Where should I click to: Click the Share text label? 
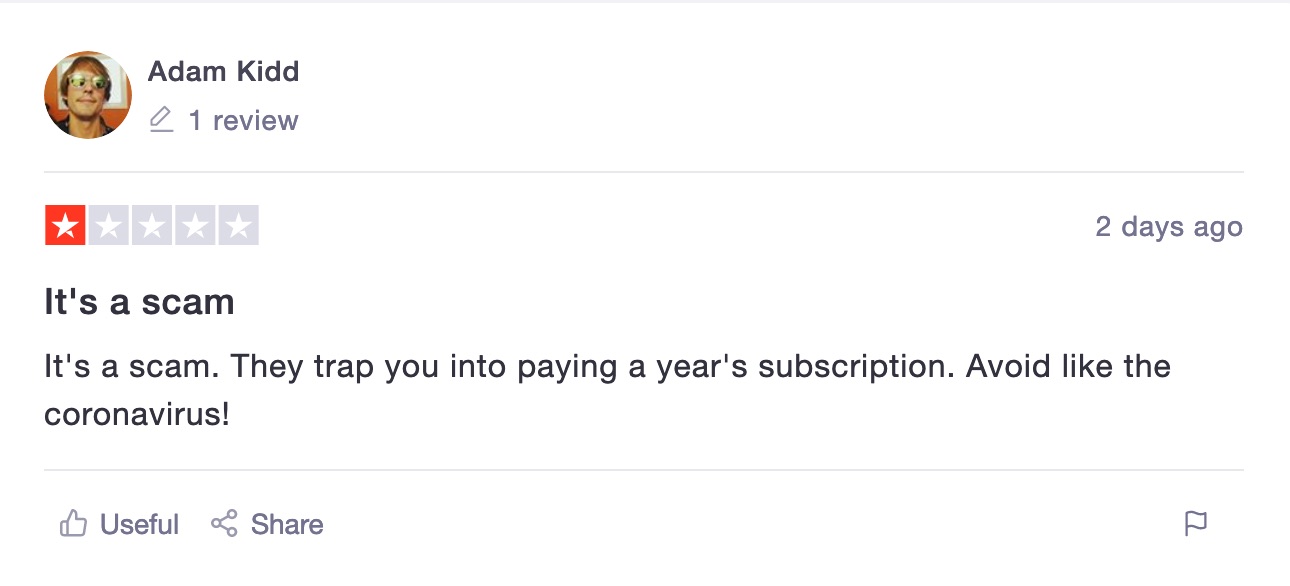point(287,524)
